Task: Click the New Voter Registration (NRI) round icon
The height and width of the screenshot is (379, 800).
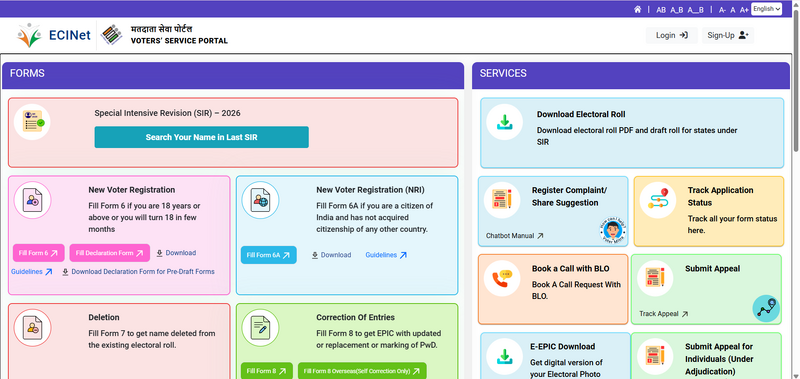Action: click(260, 200)
